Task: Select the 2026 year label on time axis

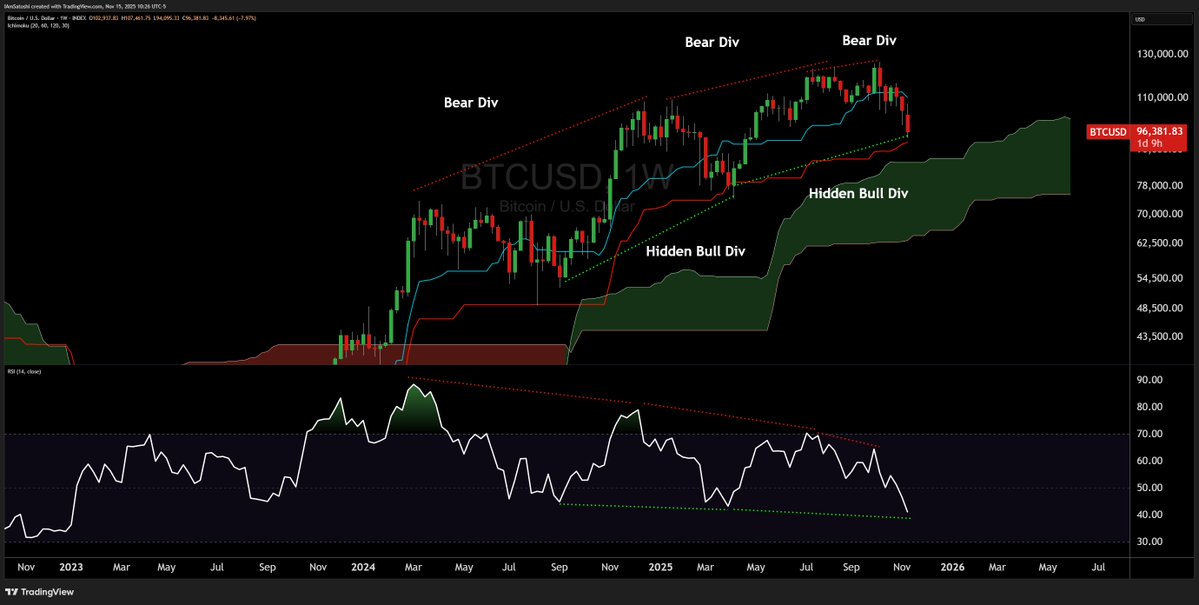Action: click(x=952, y=568)
